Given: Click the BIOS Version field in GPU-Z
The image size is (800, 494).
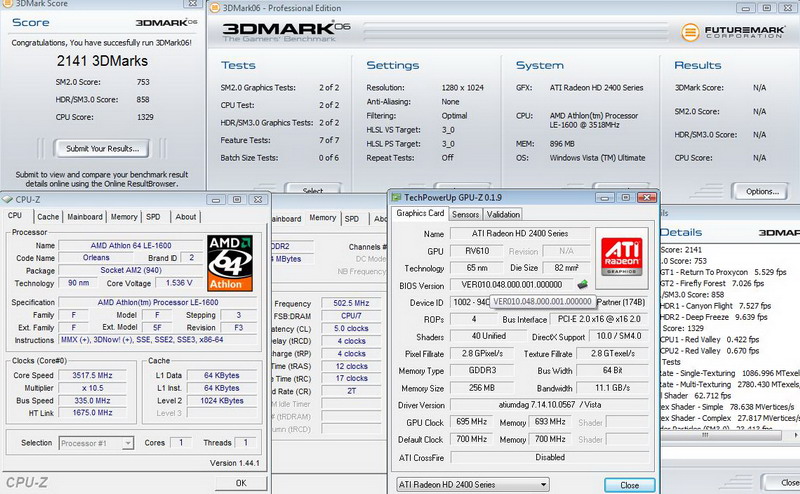Looking at the screenshot, I should 512,285.
